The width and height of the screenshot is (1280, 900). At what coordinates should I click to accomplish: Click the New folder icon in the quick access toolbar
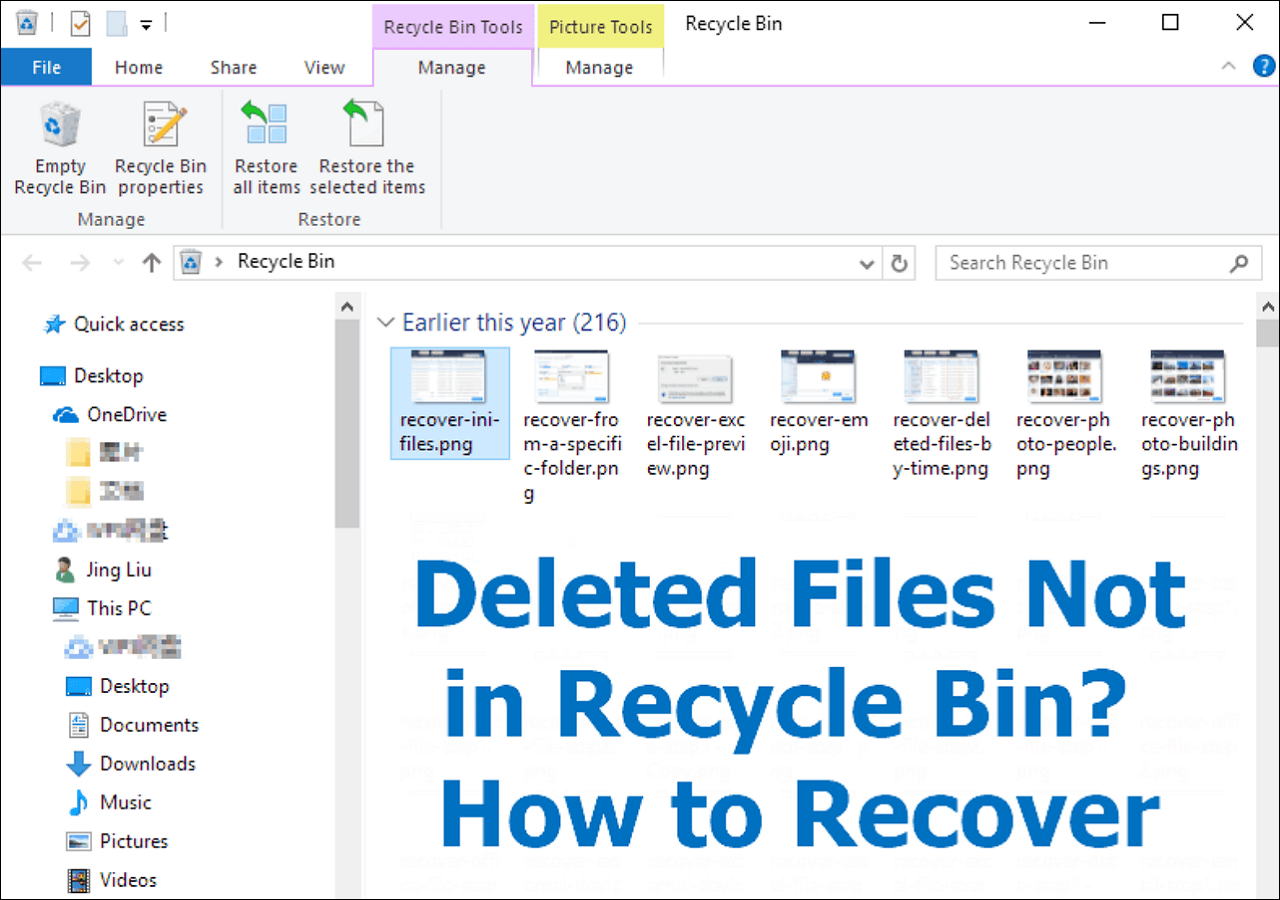pos(116,23)
